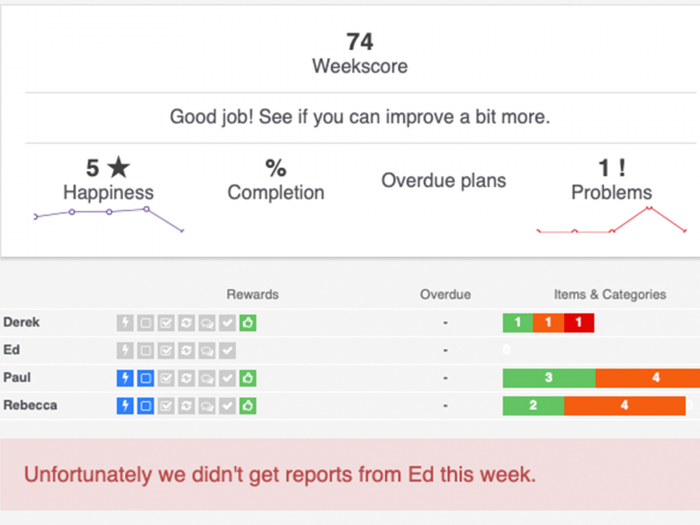Select the Happiness trend chart
Viewport: 700px width, 525px height.
[x=109, y=219]
